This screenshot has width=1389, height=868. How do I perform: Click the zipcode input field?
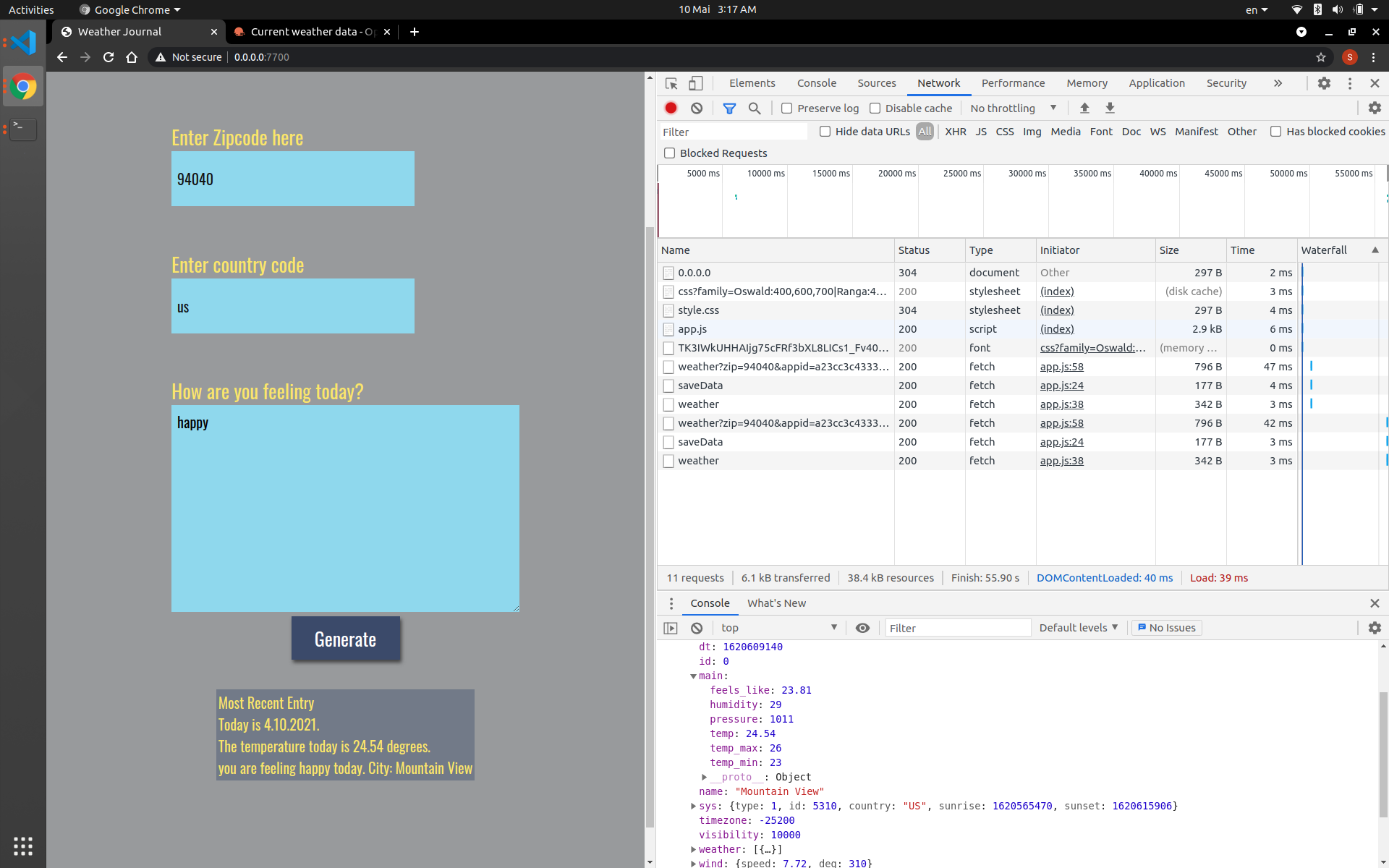coord(291,178)
